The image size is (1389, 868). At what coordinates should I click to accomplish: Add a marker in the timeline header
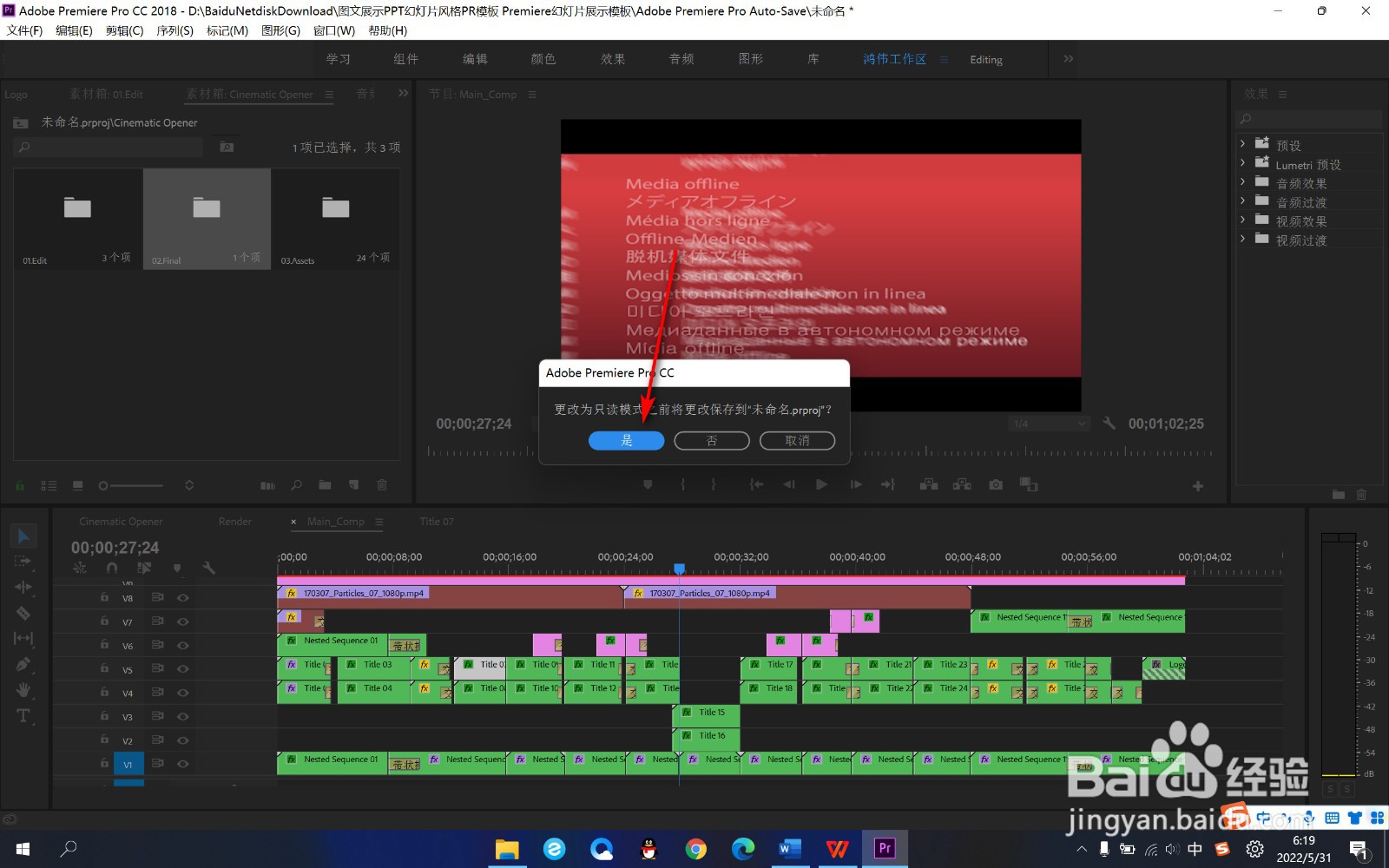pos(177,568)
